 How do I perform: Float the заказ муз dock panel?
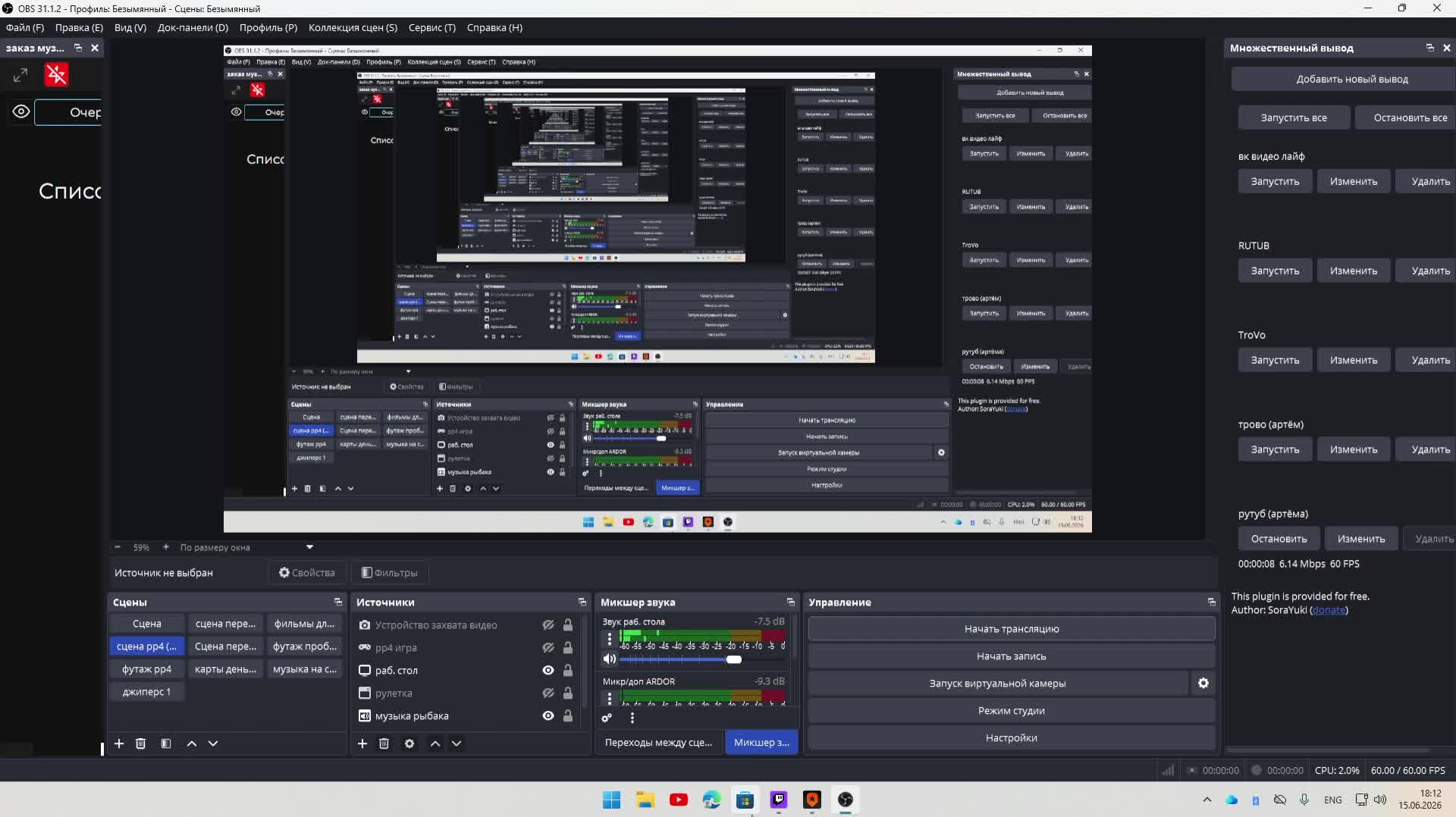78,48
